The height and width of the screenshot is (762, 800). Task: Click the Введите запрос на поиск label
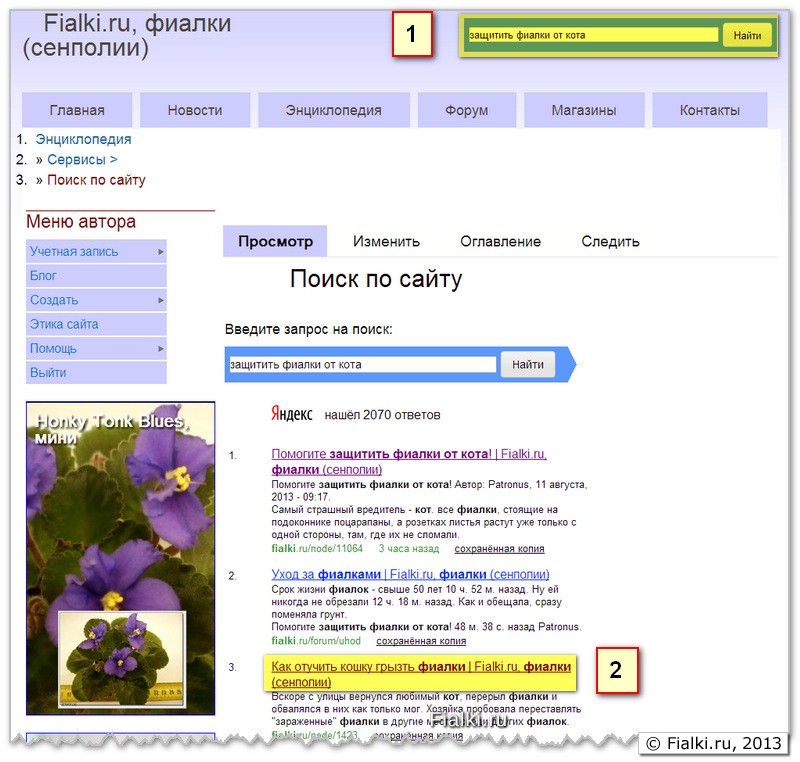click(309, 329)
